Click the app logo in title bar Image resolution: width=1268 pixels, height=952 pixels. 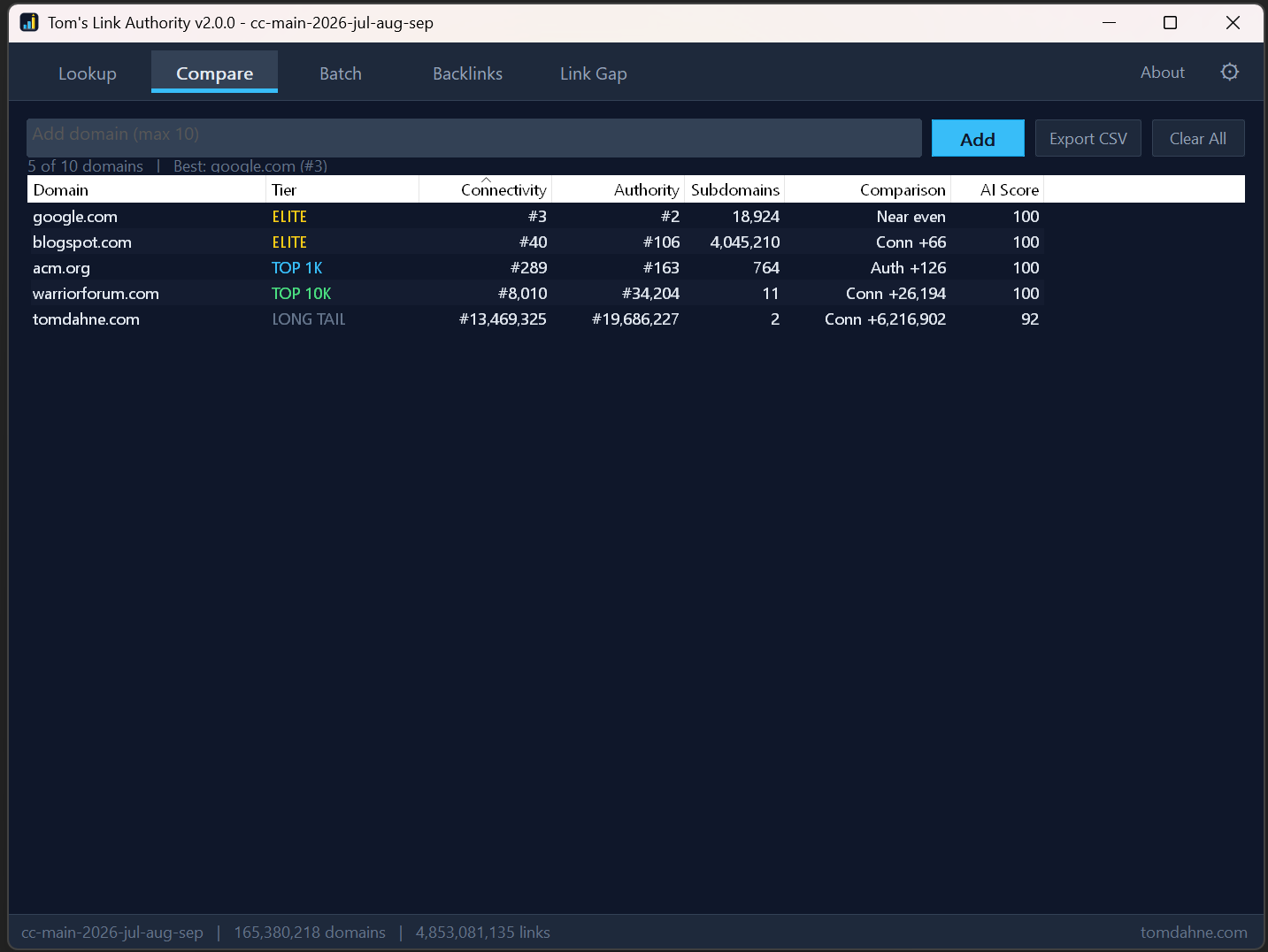tap(29, 22)
